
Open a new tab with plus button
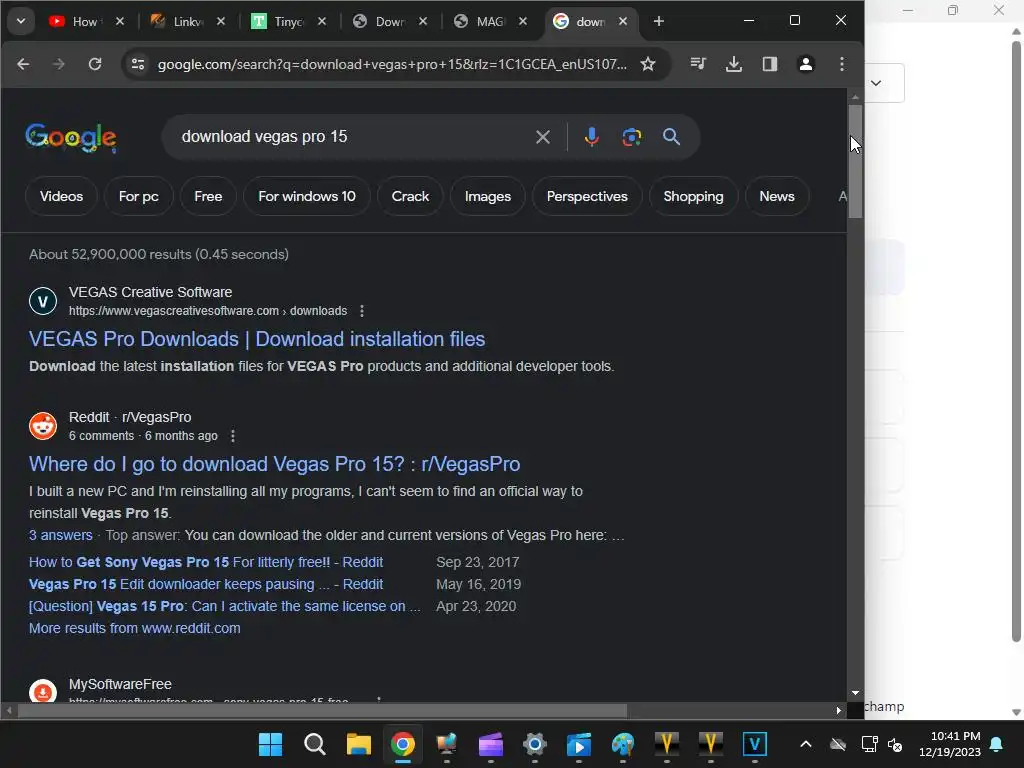[x=658, y=22]
